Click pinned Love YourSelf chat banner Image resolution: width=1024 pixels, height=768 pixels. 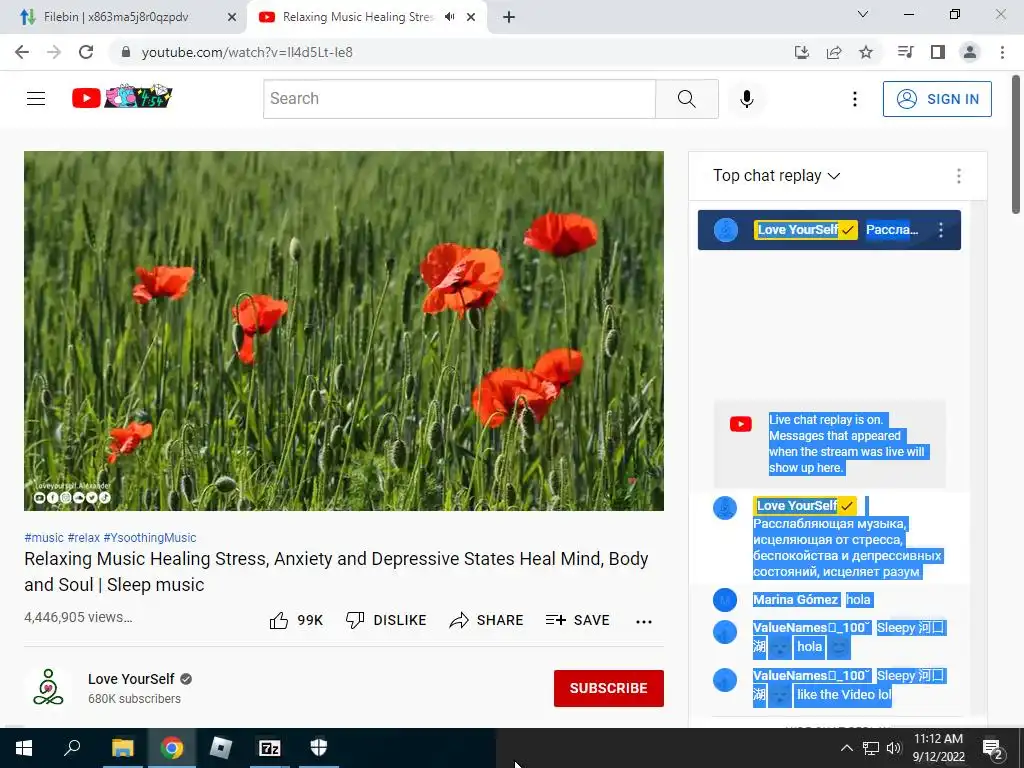tap(829, 230)
